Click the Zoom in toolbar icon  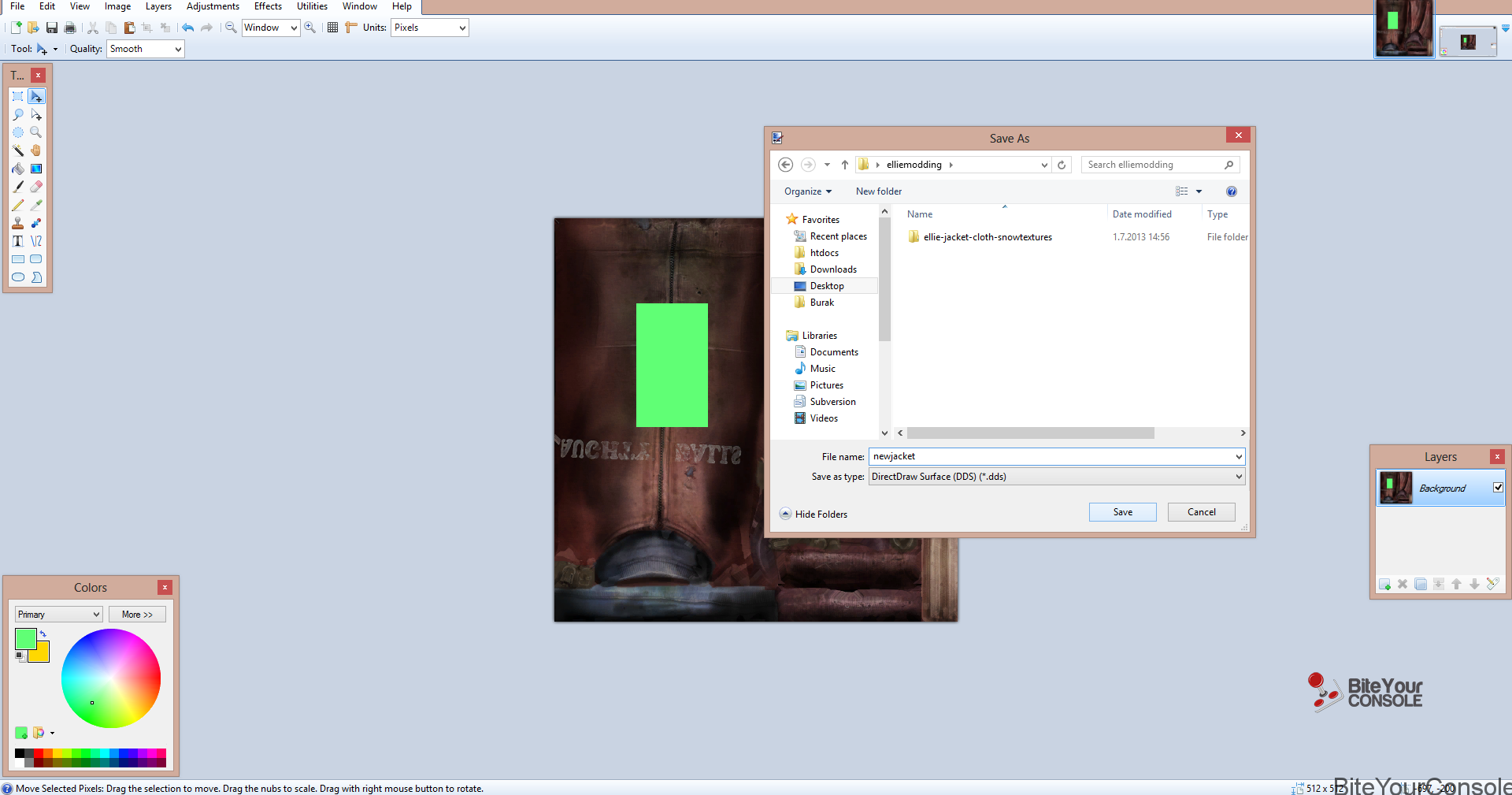[x=310, y=28]
